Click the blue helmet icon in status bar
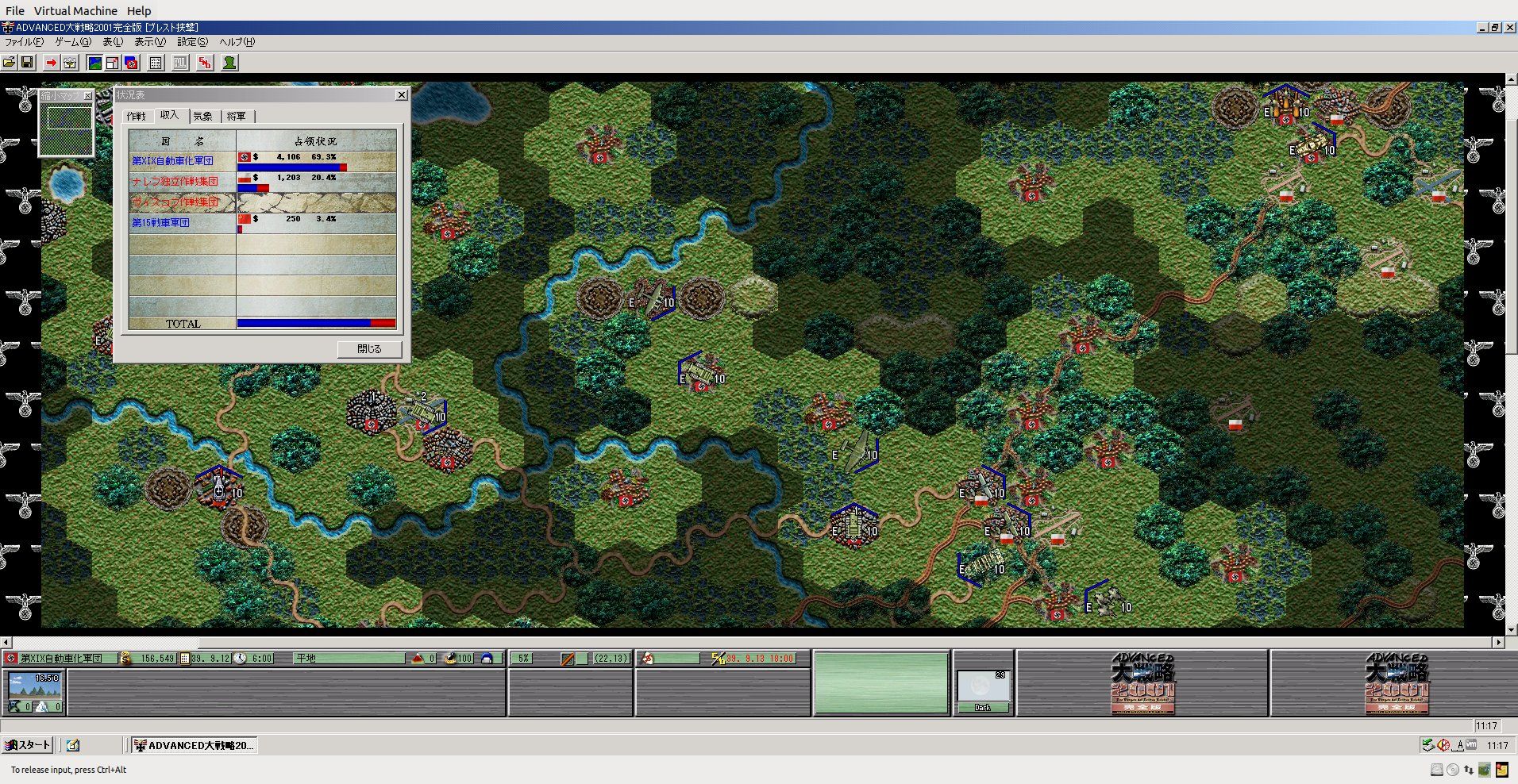The height and width of the screenshot is (784, 1518). point(487,659)
